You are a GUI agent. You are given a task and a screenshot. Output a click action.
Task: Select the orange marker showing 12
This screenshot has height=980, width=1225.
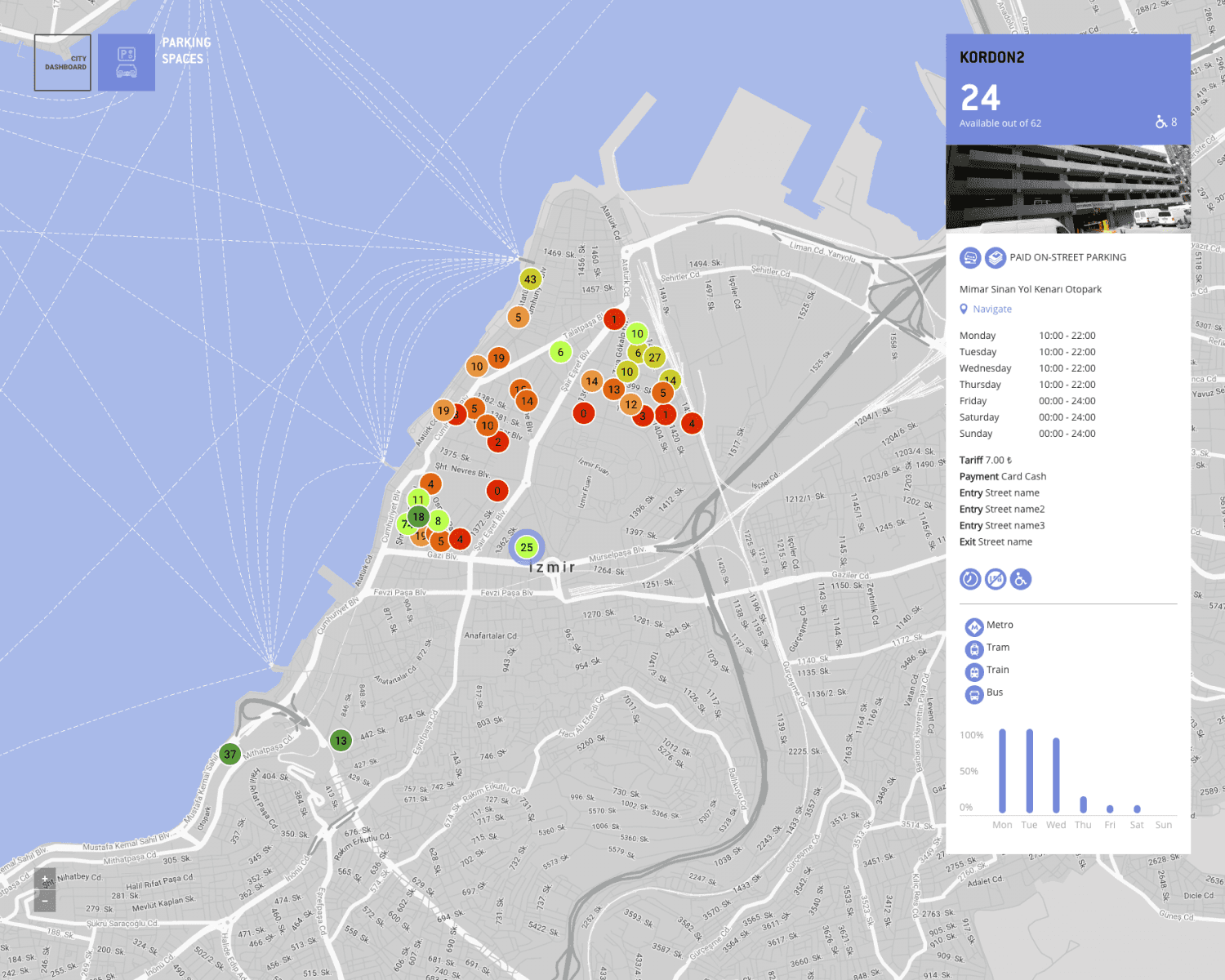pos(631,404)
